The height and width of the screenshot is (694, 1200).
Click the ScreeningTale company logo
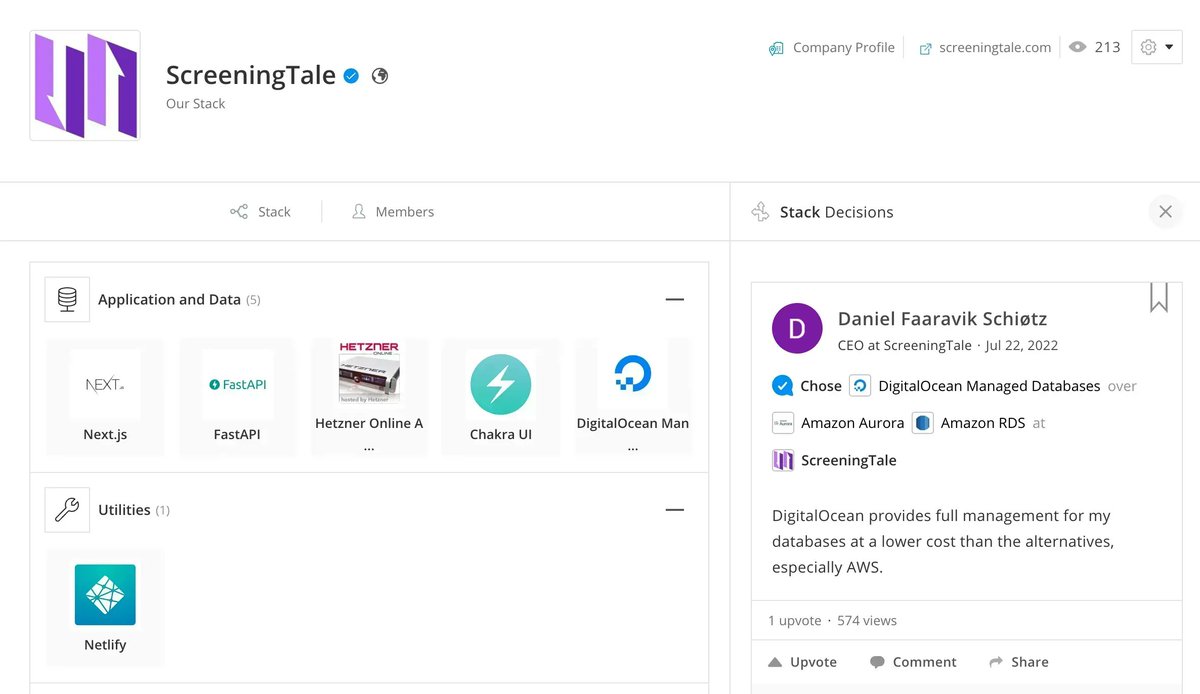point(85,85)
